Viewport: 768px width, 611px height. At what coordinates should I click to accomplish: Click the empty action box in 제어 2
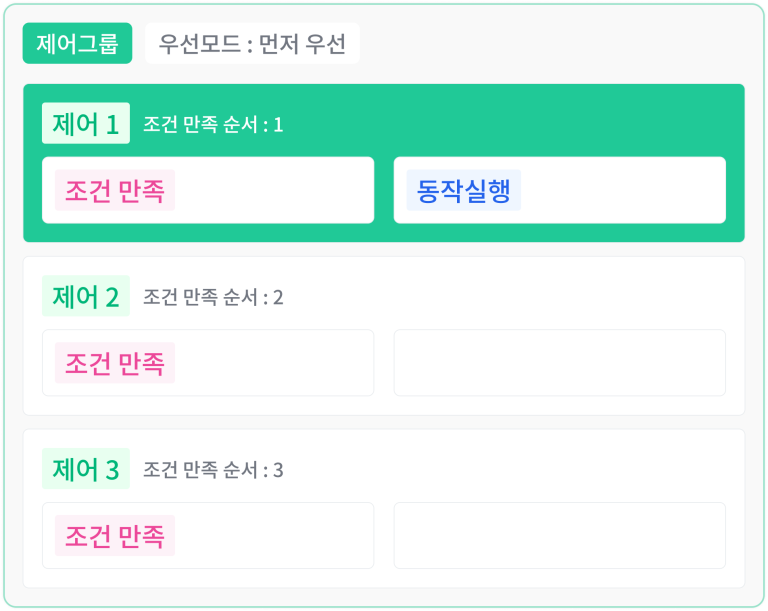(x=560, y=363)
